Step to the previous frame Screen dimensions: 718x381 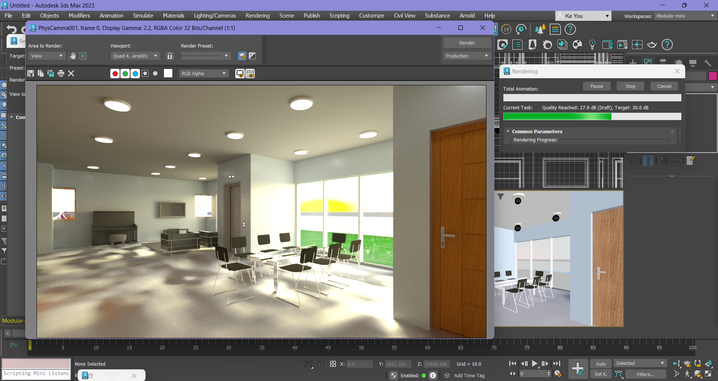point(524,364)
